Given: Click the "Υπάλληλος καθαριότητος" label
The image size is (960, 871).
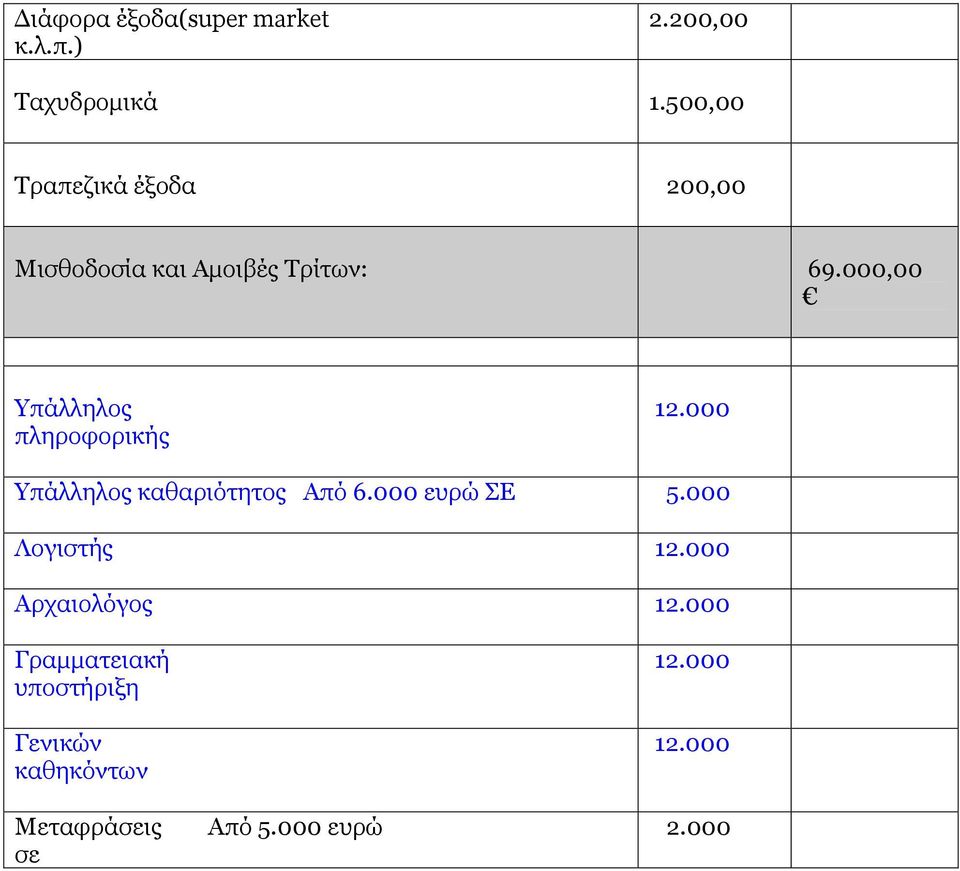Looking at the screenshot, I should [x=150, y=493].
